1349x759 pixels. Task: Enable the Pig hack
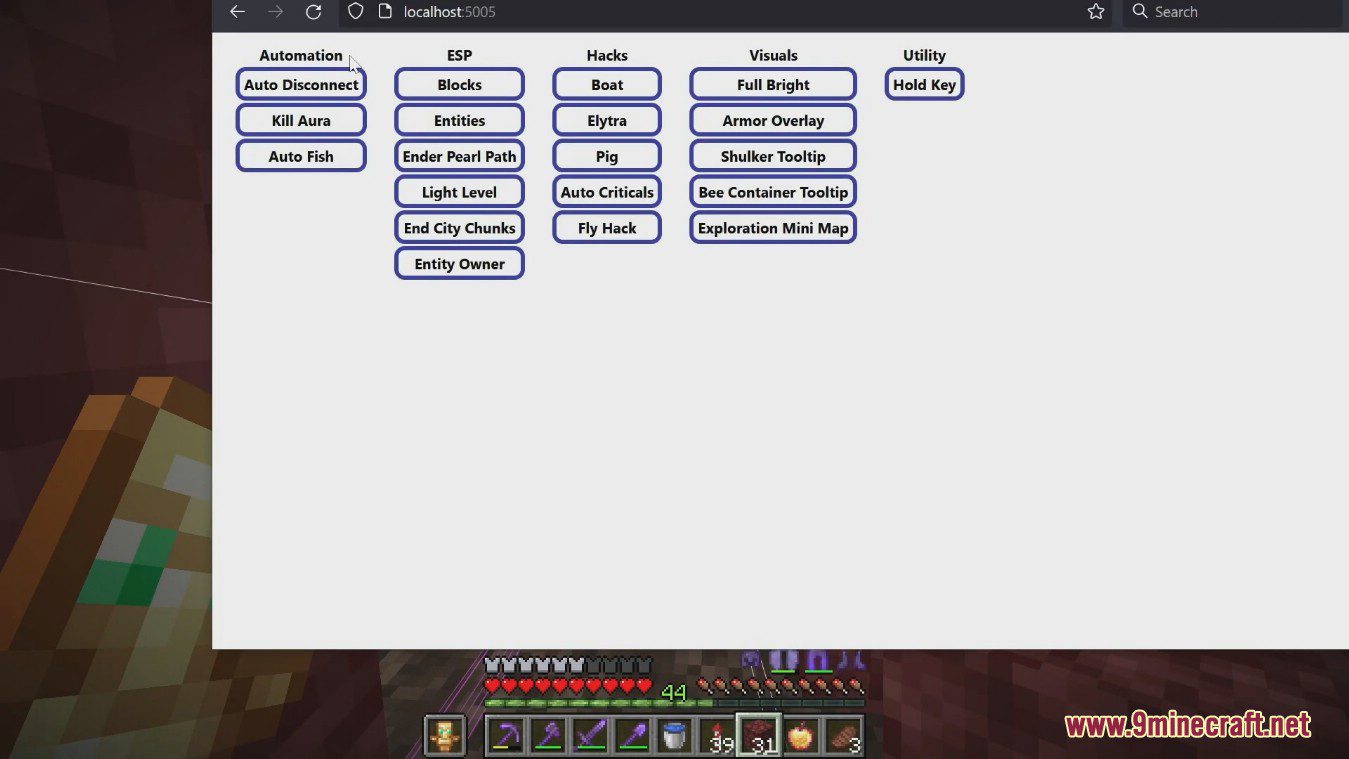[x=607, y=157]
